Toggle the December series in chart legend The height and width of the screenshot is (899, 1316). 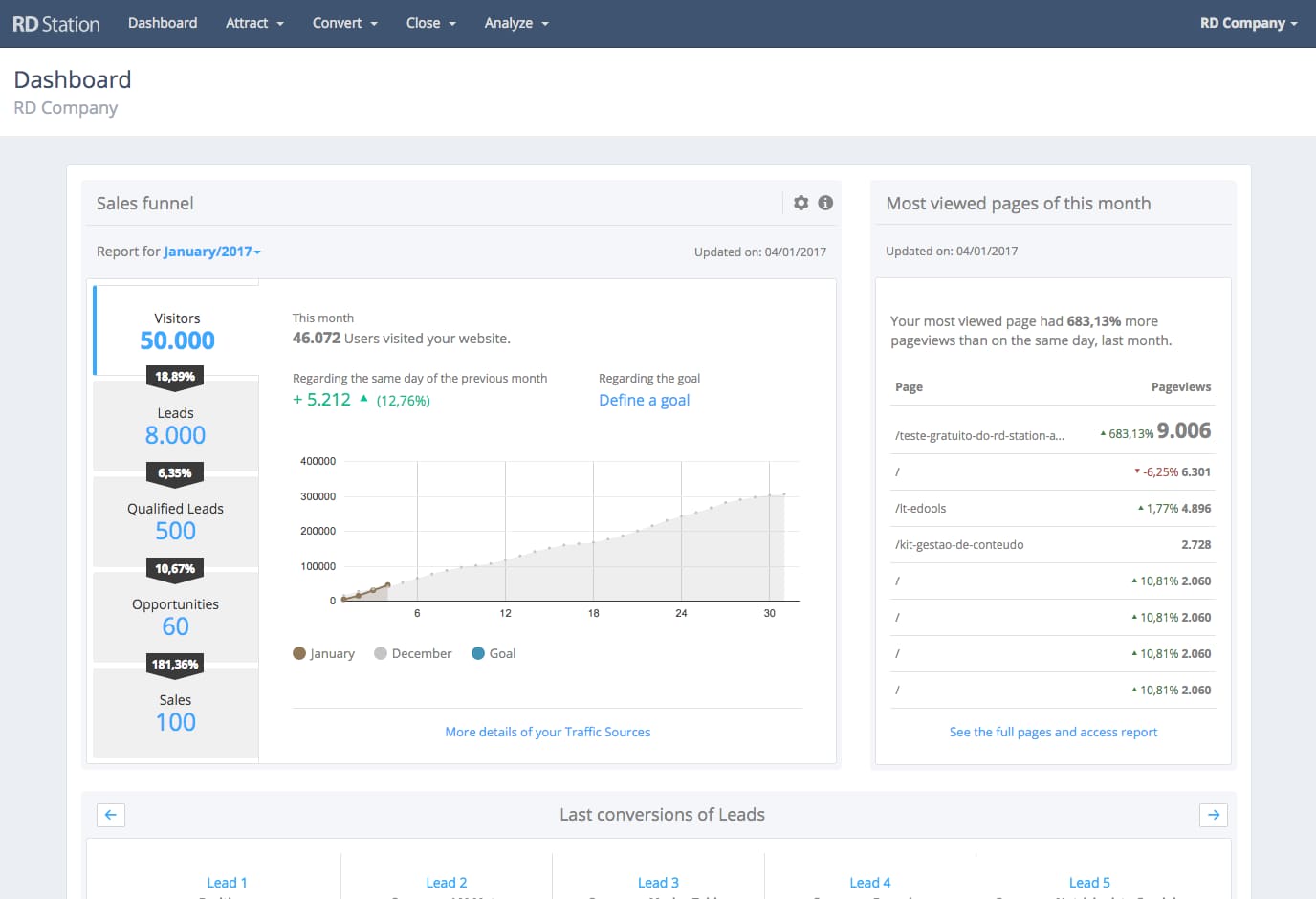pos(412,653)
